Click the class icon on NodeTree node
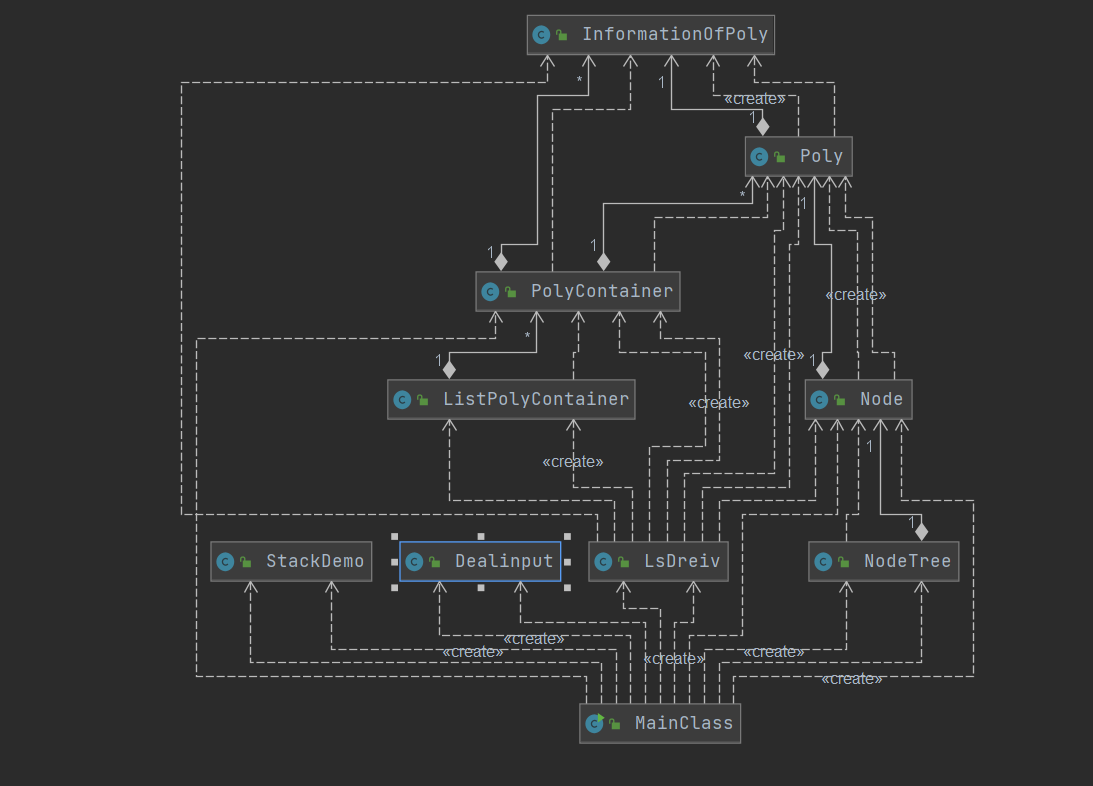Image resolution: width=1093 pixels, height=786 pixels. 823,562
